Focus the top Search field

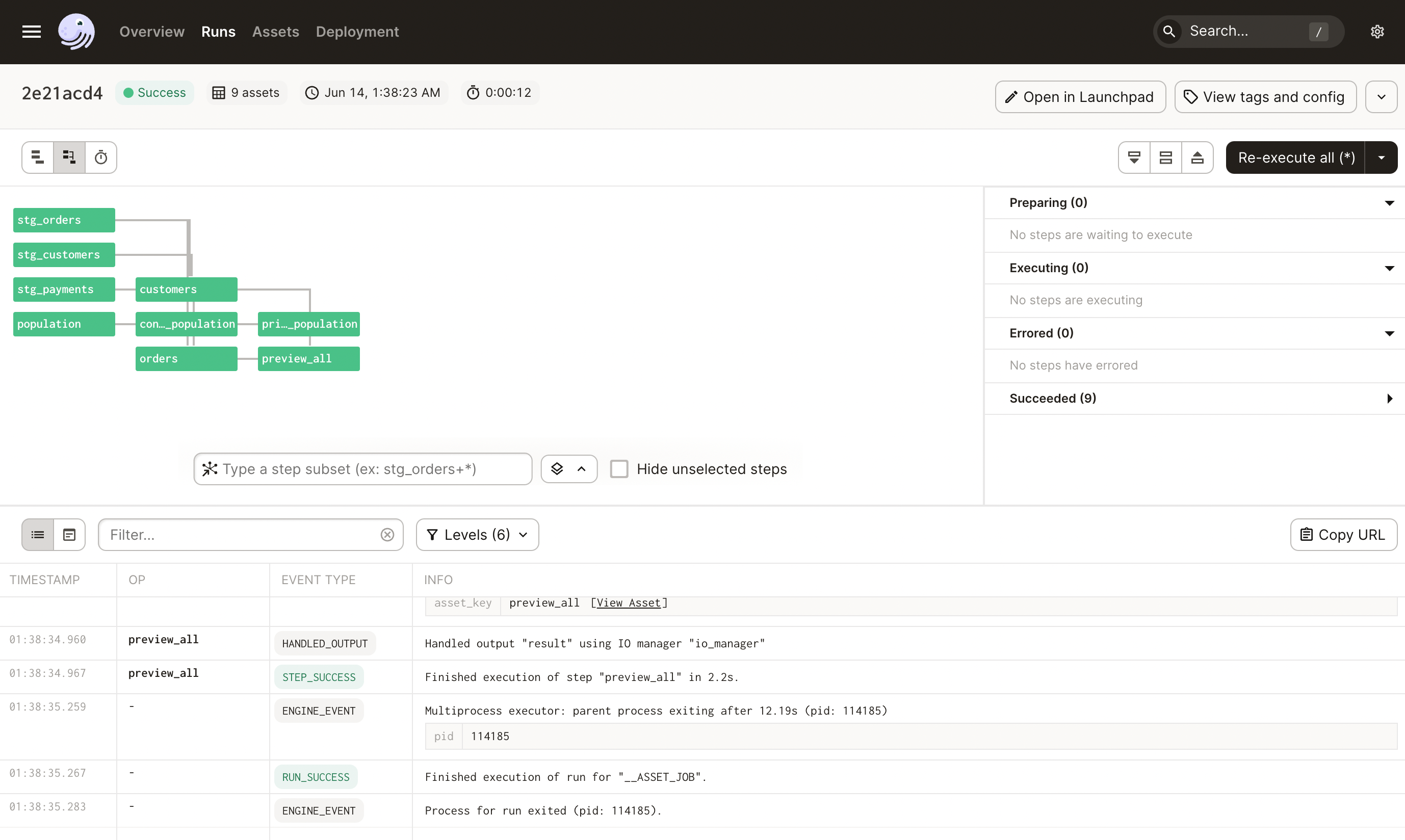[1248, 31]
